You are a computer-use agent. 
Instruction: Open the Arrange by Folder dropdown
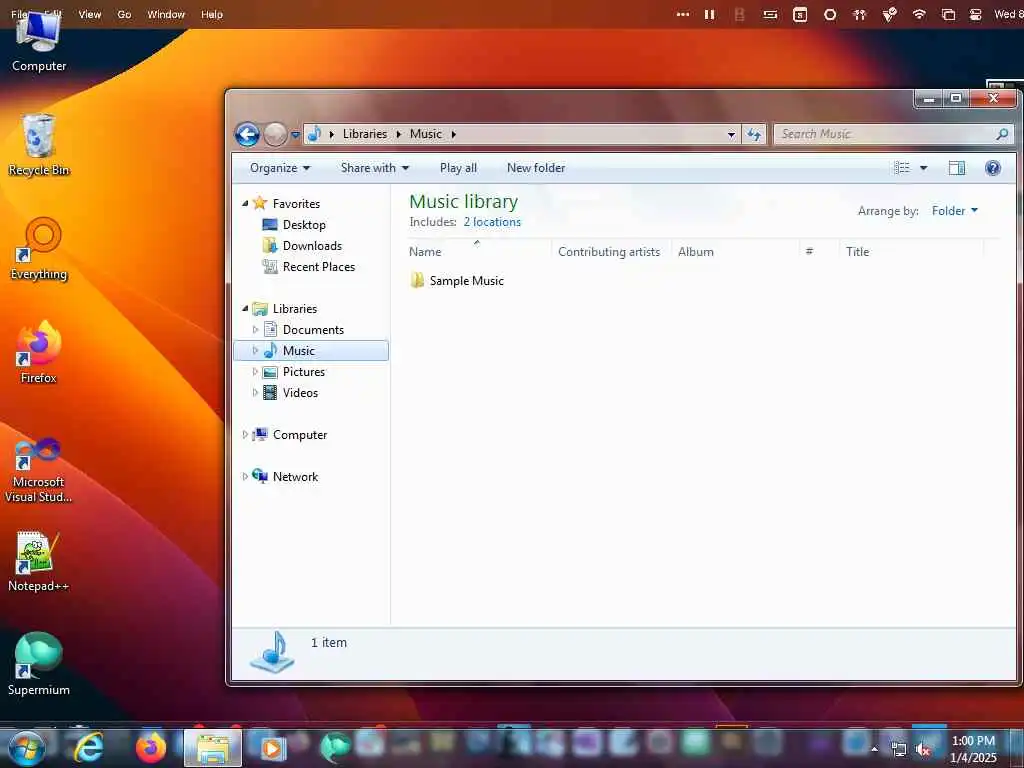955,211
